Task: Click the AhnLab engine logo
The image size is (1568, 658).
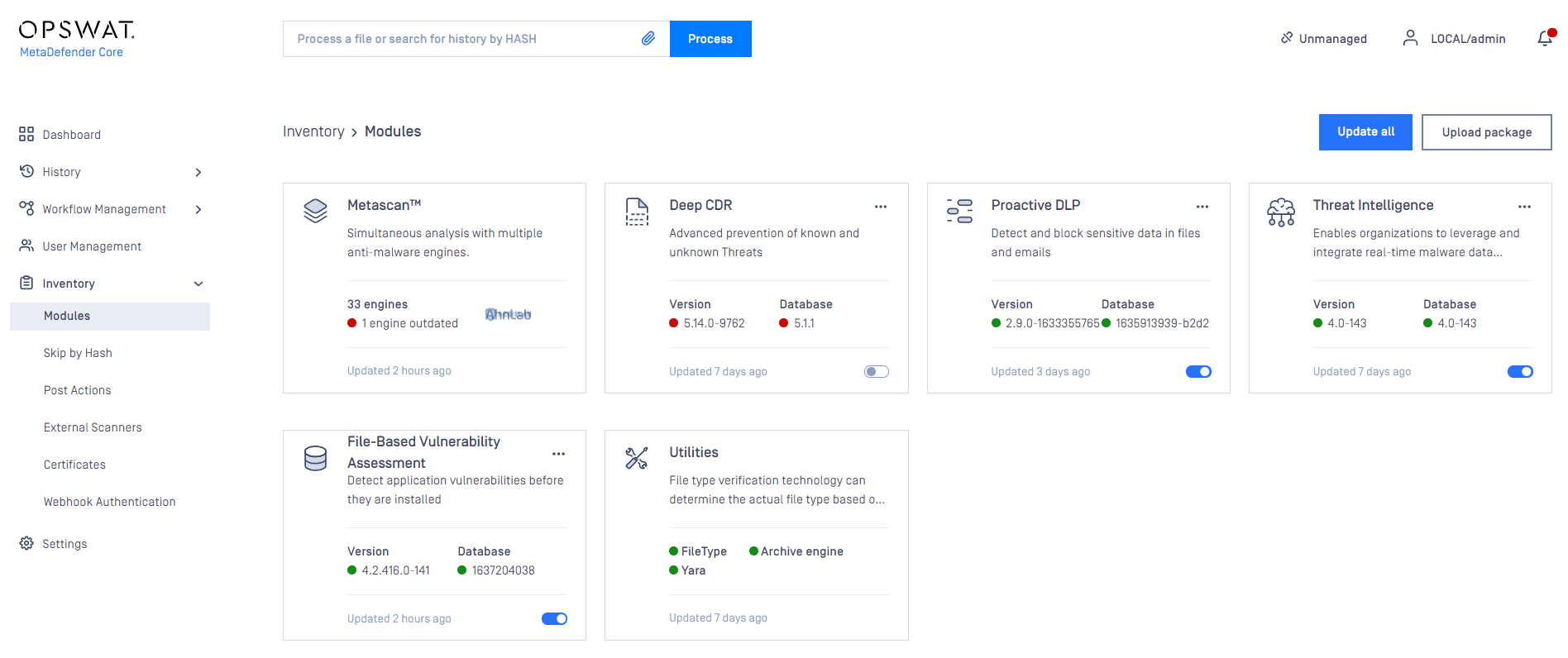Action: tap(508, 314)
